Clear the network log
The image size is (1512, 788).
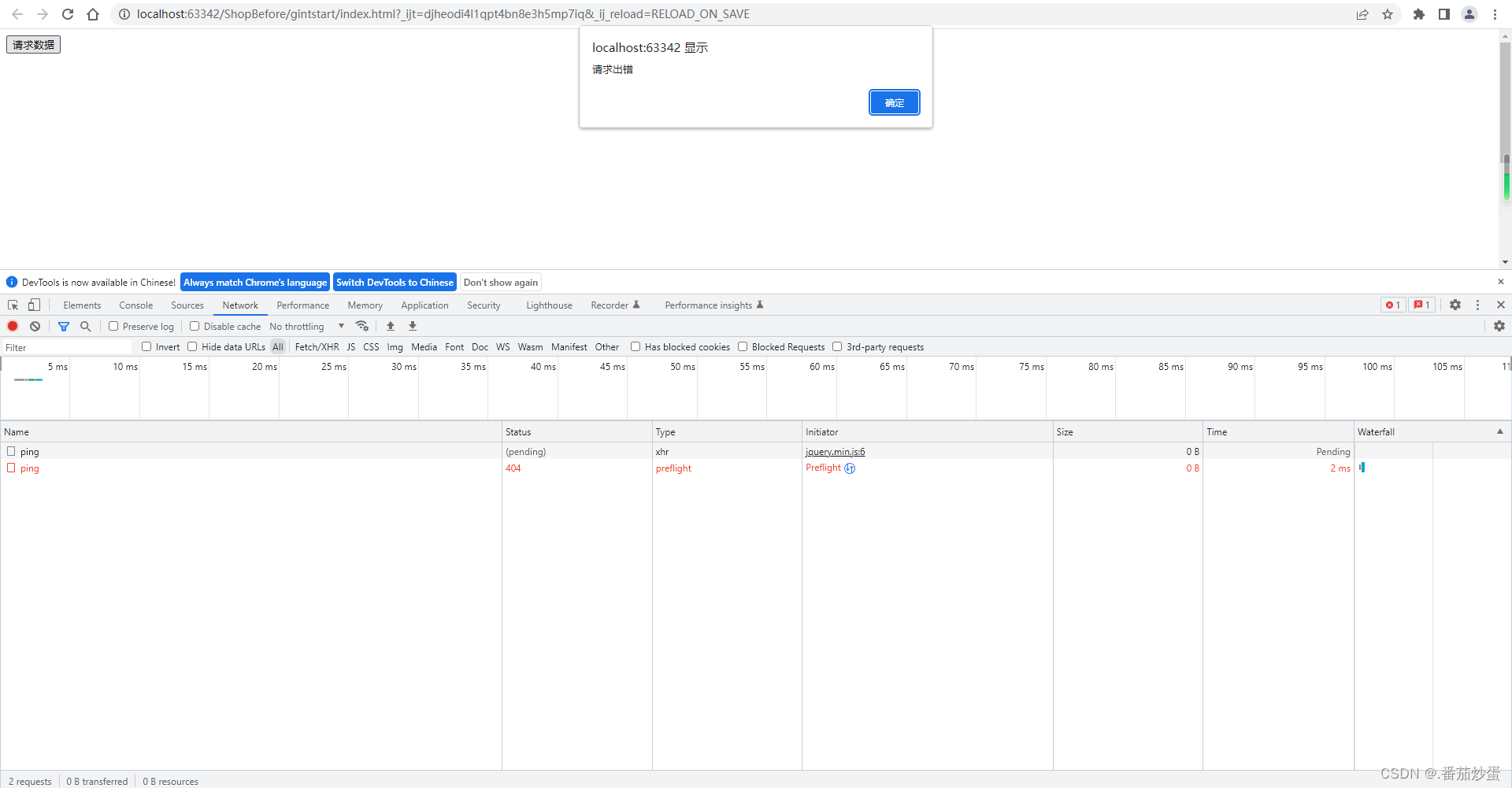click(x=35, y=326)
